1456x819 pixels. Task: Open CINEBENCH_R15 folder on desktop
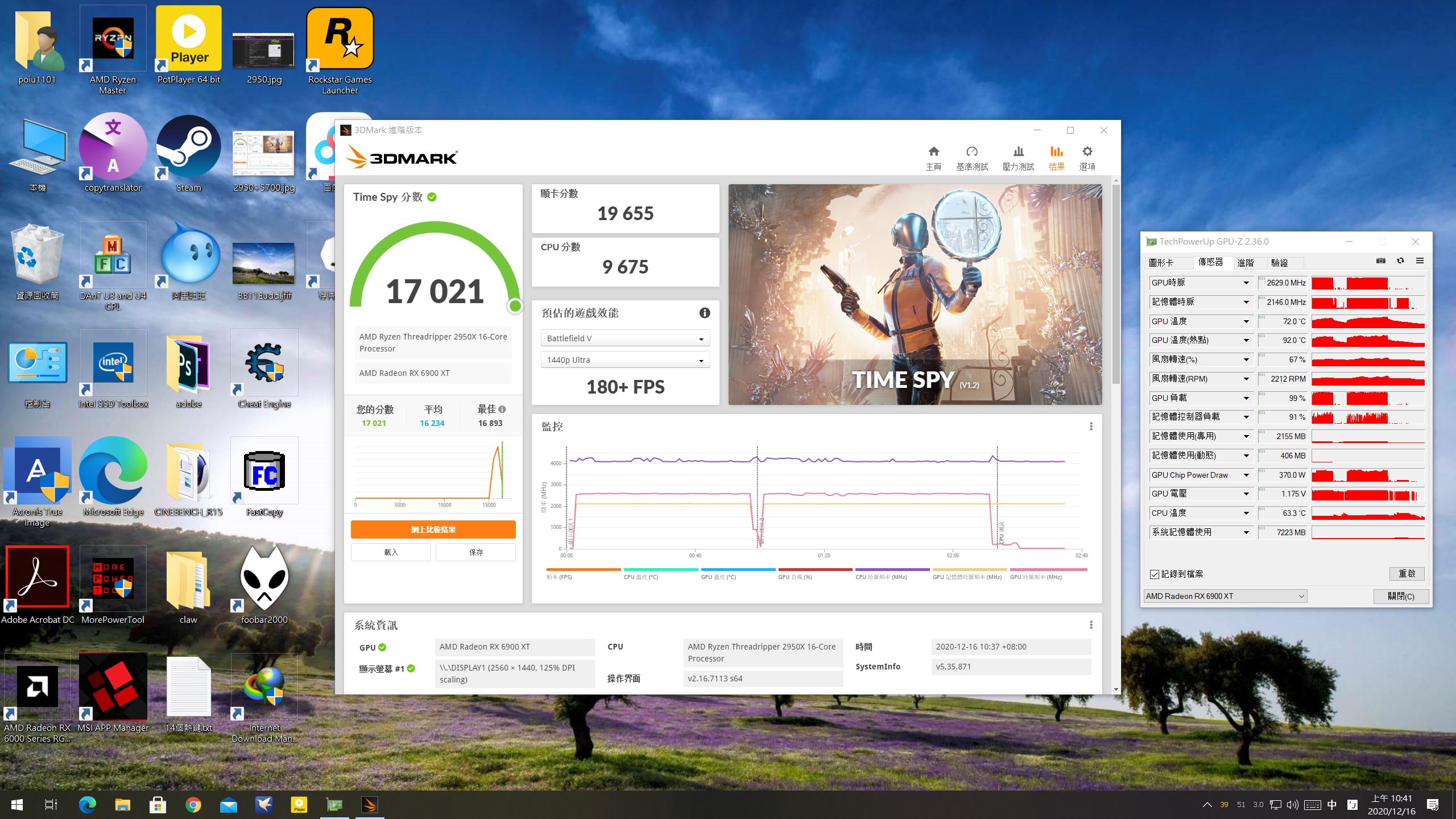pyautogui.click(x=189, y=478)
